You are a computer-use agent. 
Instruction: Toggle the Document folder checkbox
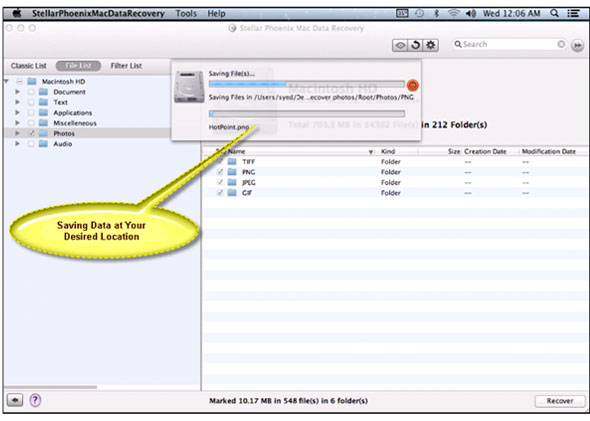click(31, 92)
